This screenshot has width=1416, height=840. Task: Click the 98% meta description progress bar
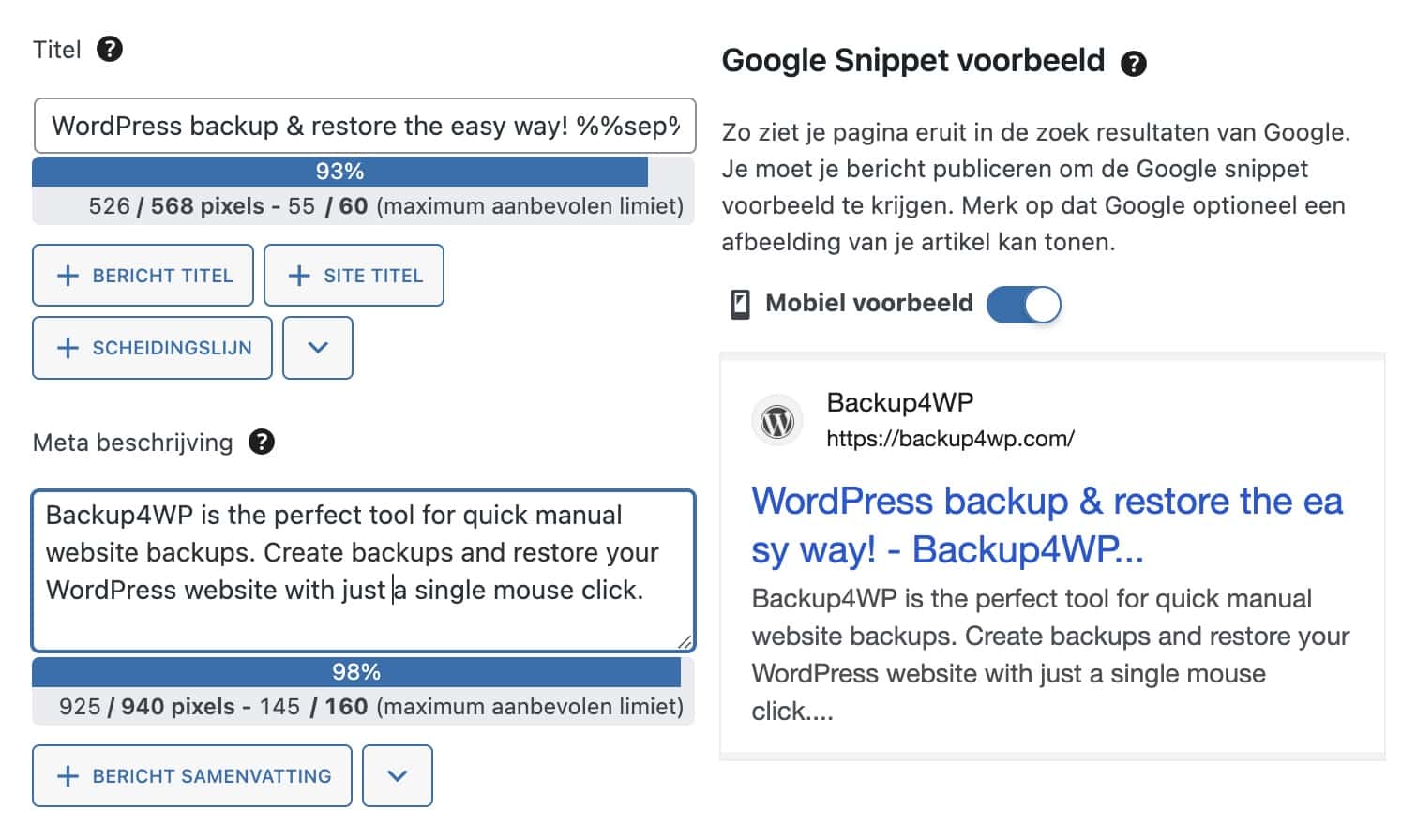356,672
